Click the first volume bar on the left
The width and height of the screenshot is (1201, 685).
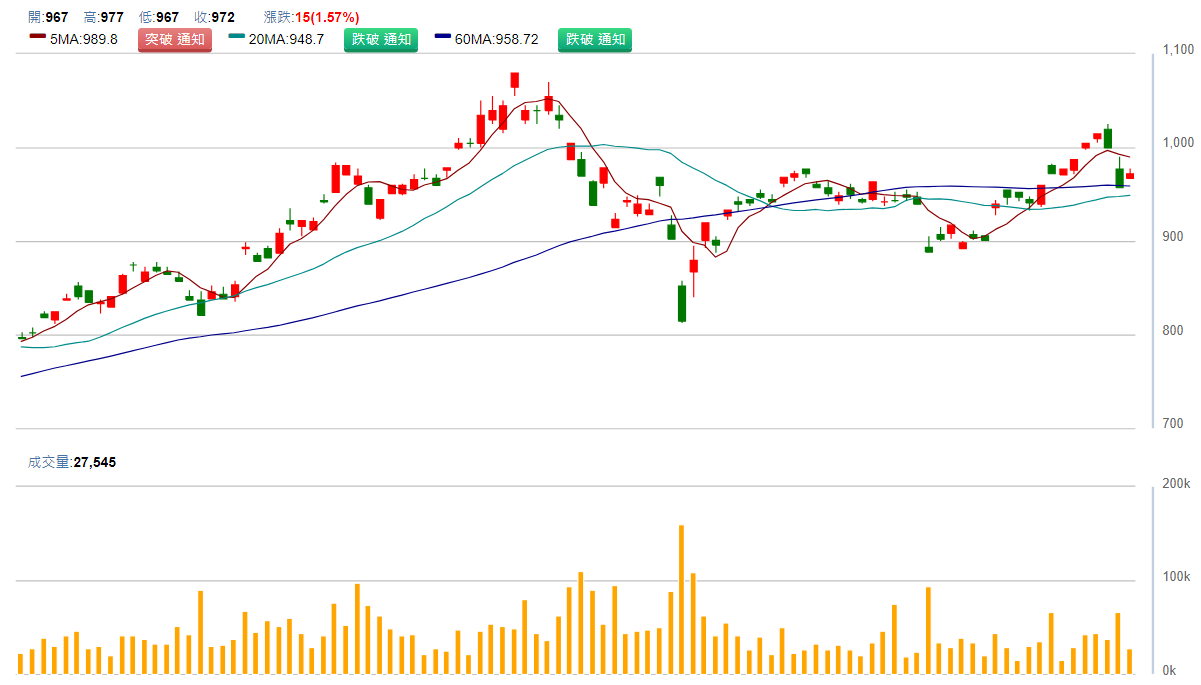tap(21, 663)
